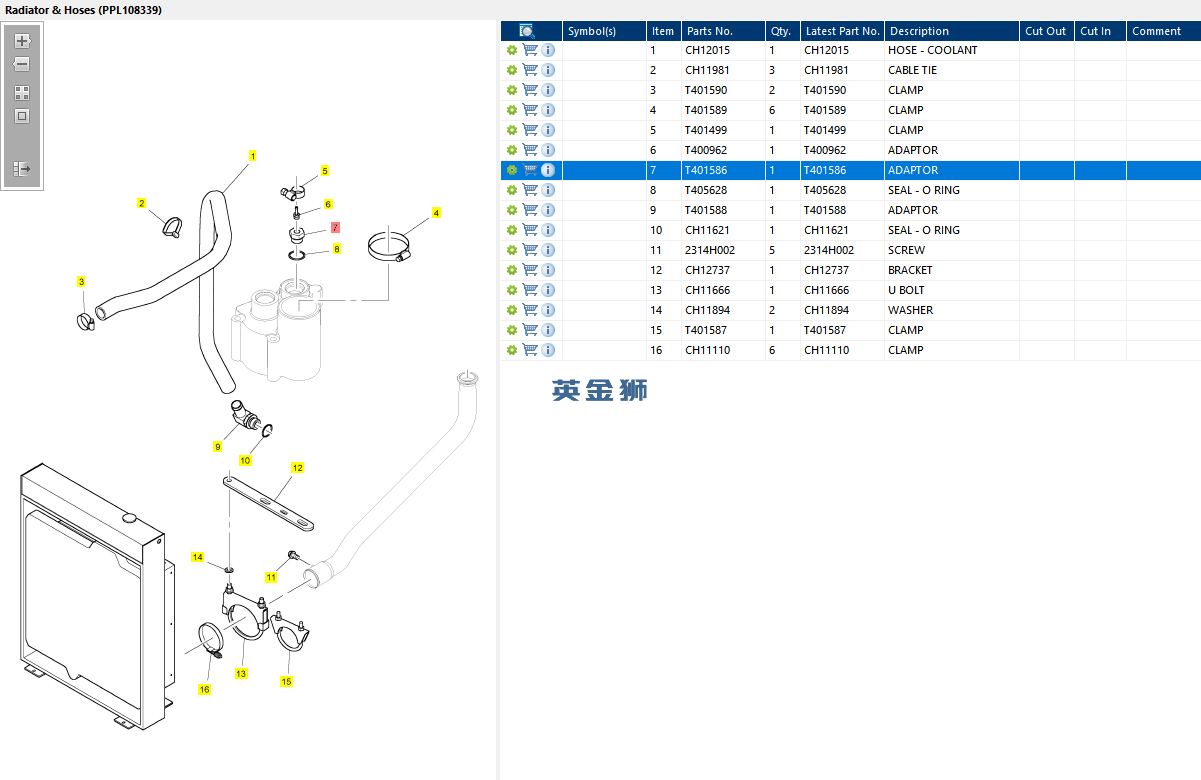Open info for CH11666 U bolt
The width and height of the screenshot is (1201, 780).
tap(548, 290)
